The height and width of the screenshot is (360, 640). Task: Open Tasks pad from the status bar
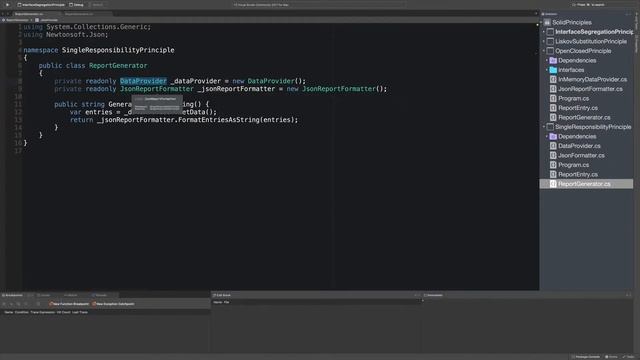pyautogui.click(x=629, y=357)
